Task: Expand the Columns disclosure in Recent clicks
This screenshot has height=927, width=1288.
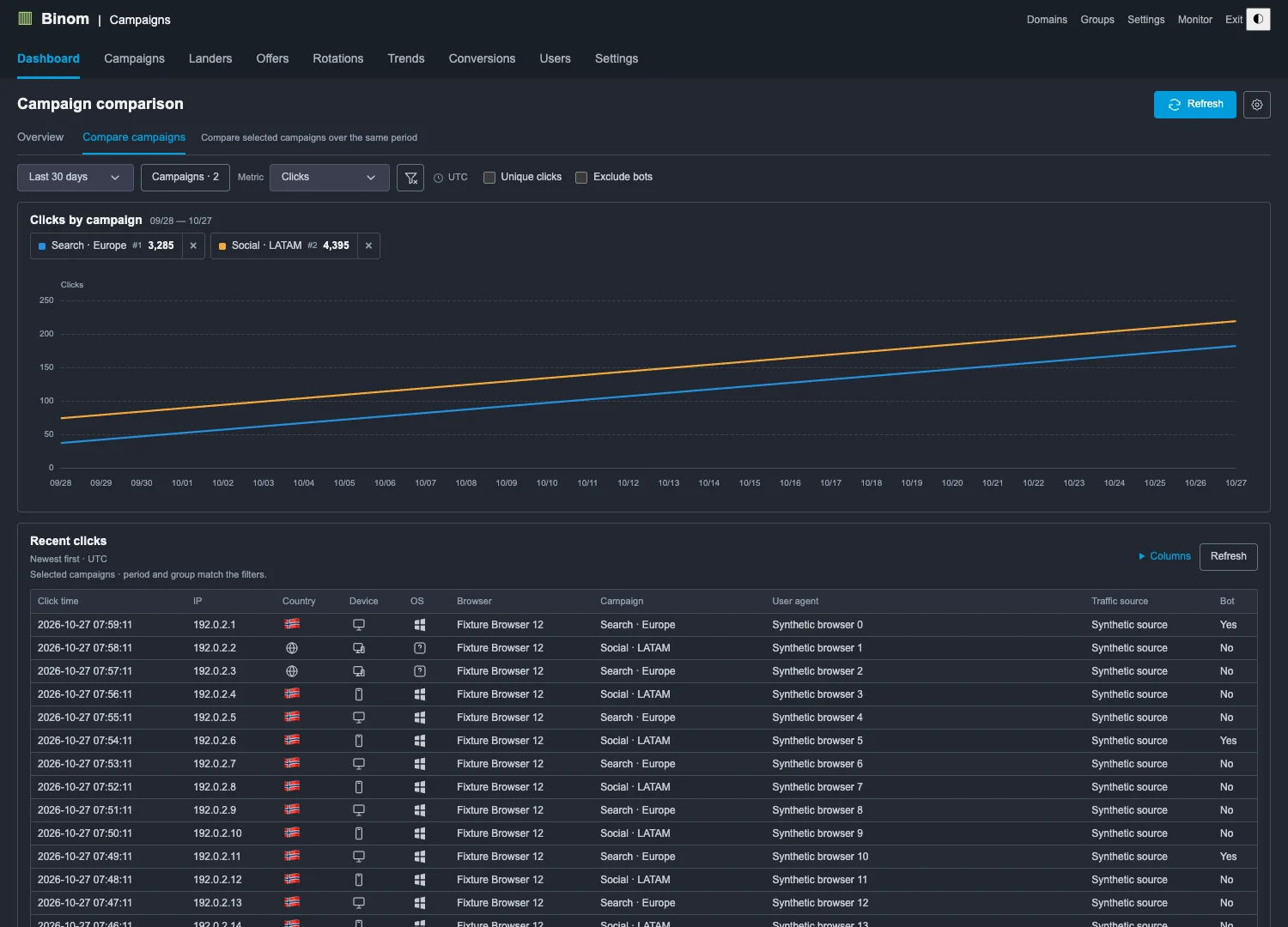Action: [1164, 556]
